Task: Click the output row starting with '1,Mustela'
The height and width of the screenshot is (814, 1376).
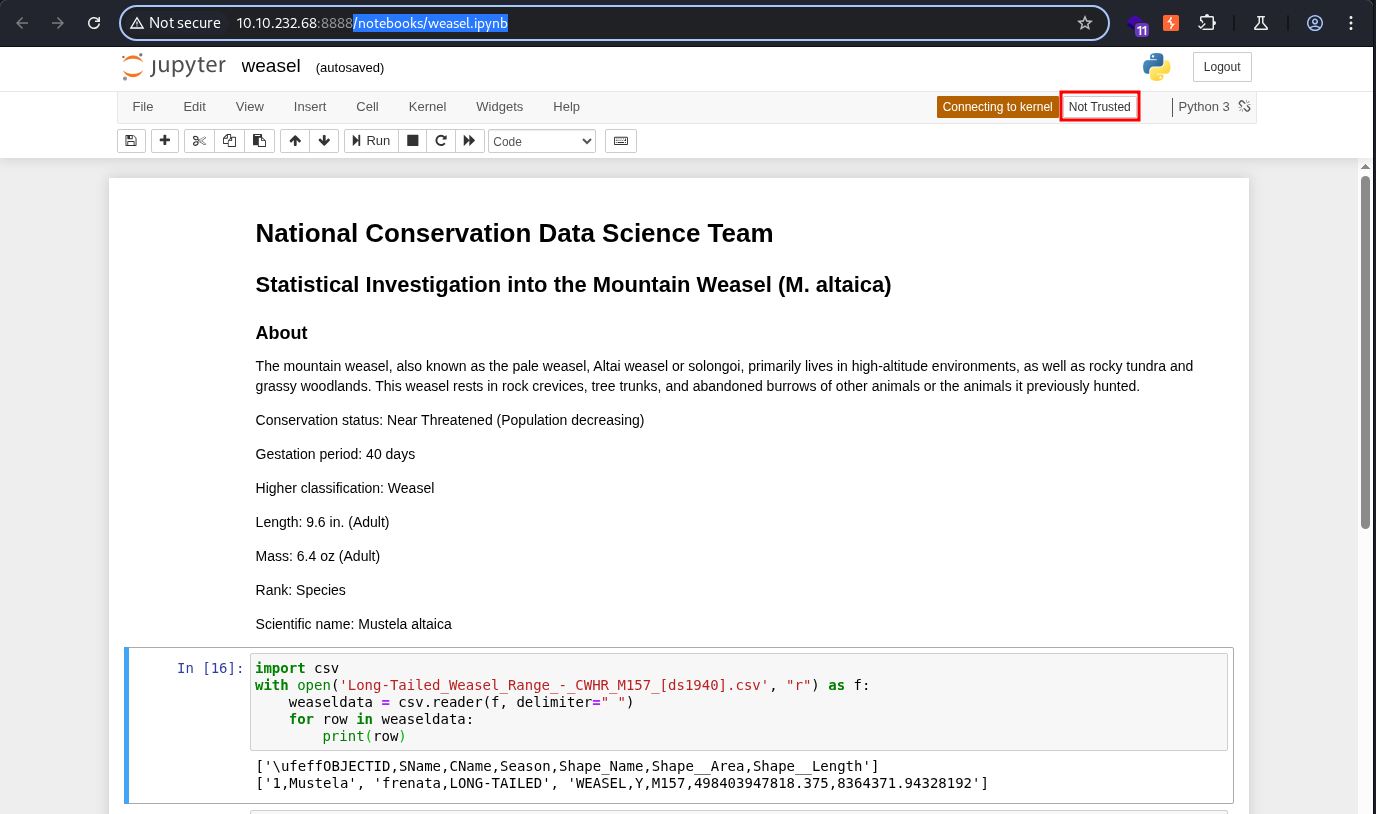Action: tap(622, 783)
